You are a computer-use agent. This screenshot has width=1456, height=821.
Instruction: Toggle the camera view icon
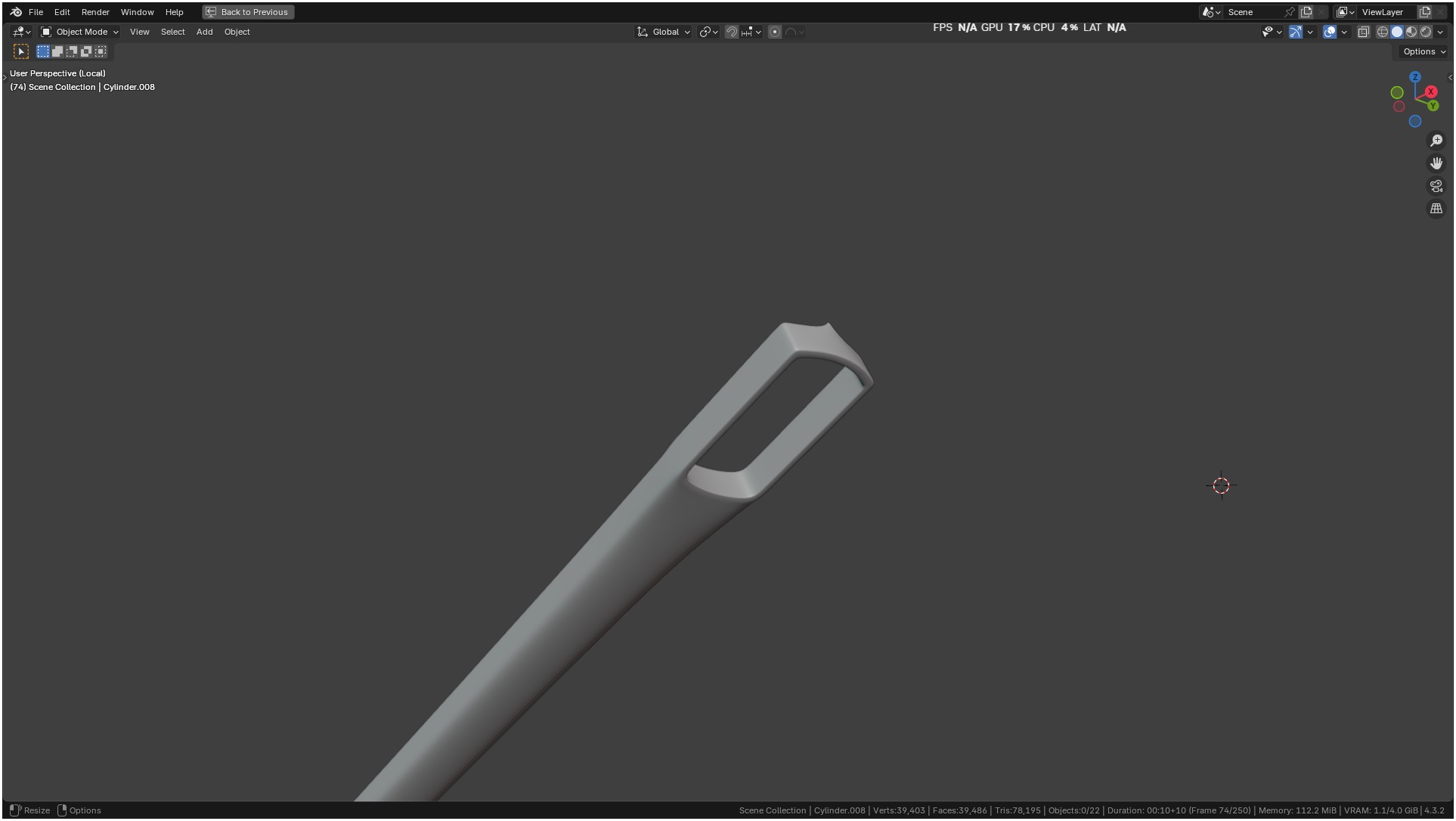[1436, 186]
